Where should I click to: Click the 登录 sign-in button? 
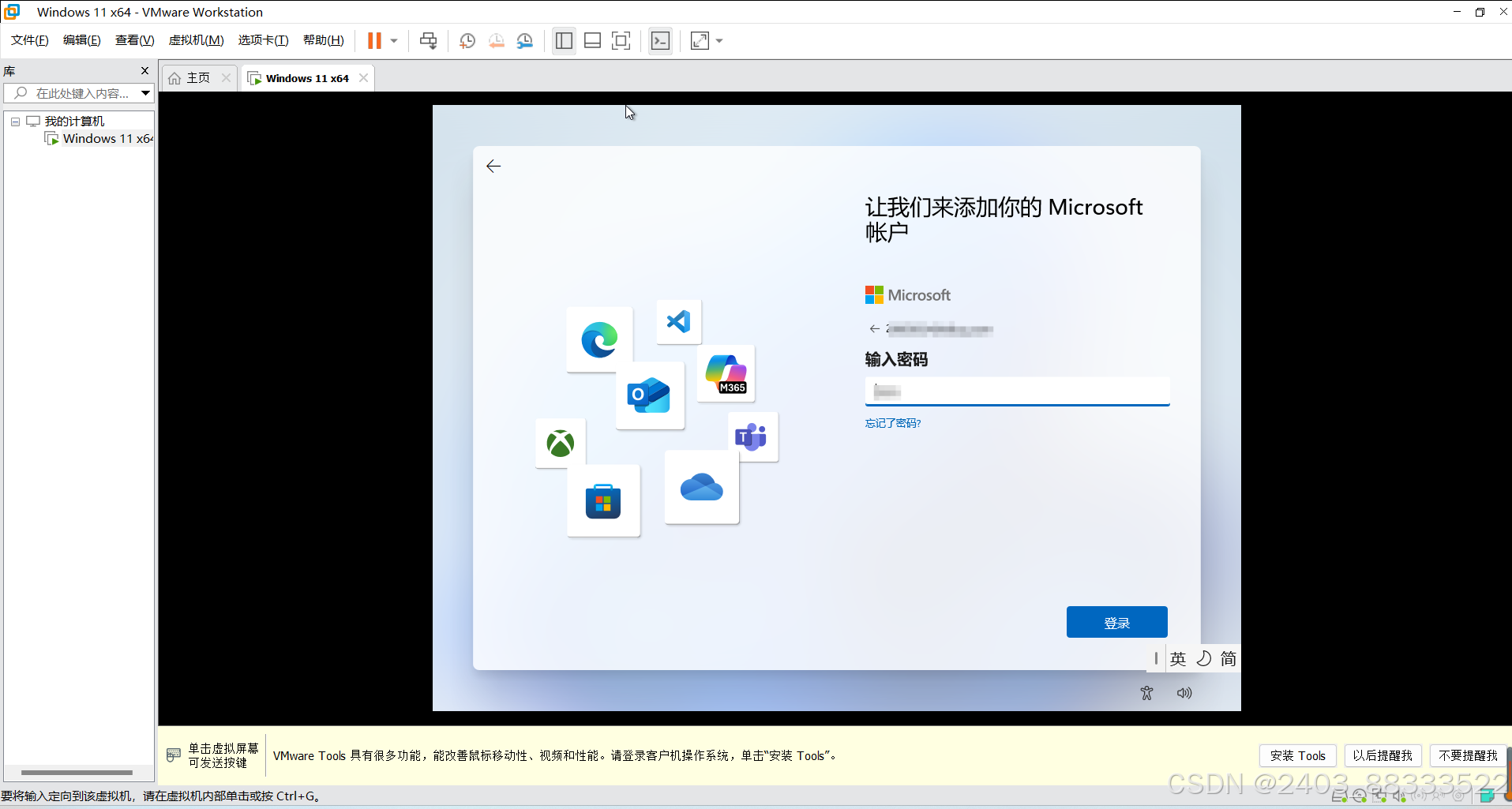coord(1116,622)
